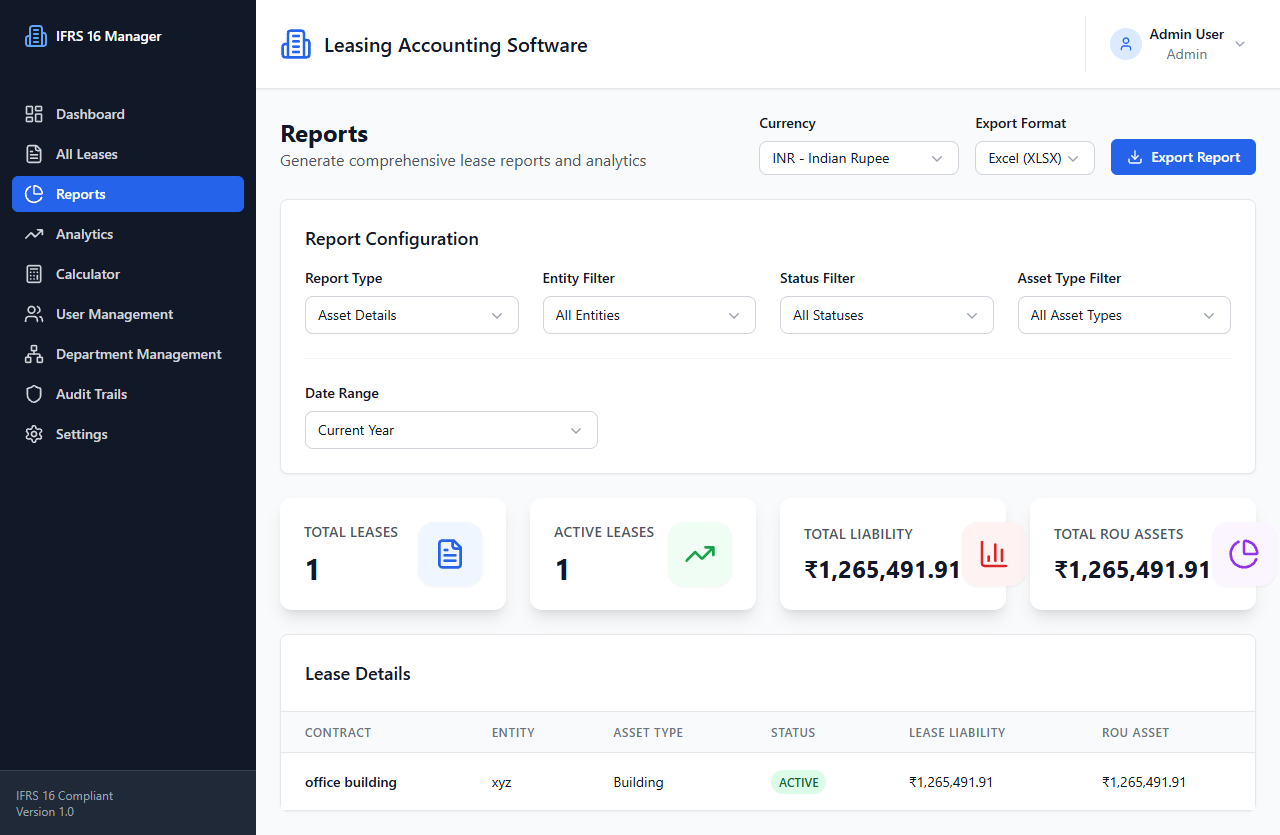Image resolution: width=1280 pixels, height=835 pixels.
Task: Expand the Report Type dropdown Asset Details
Action: [412, 315]
